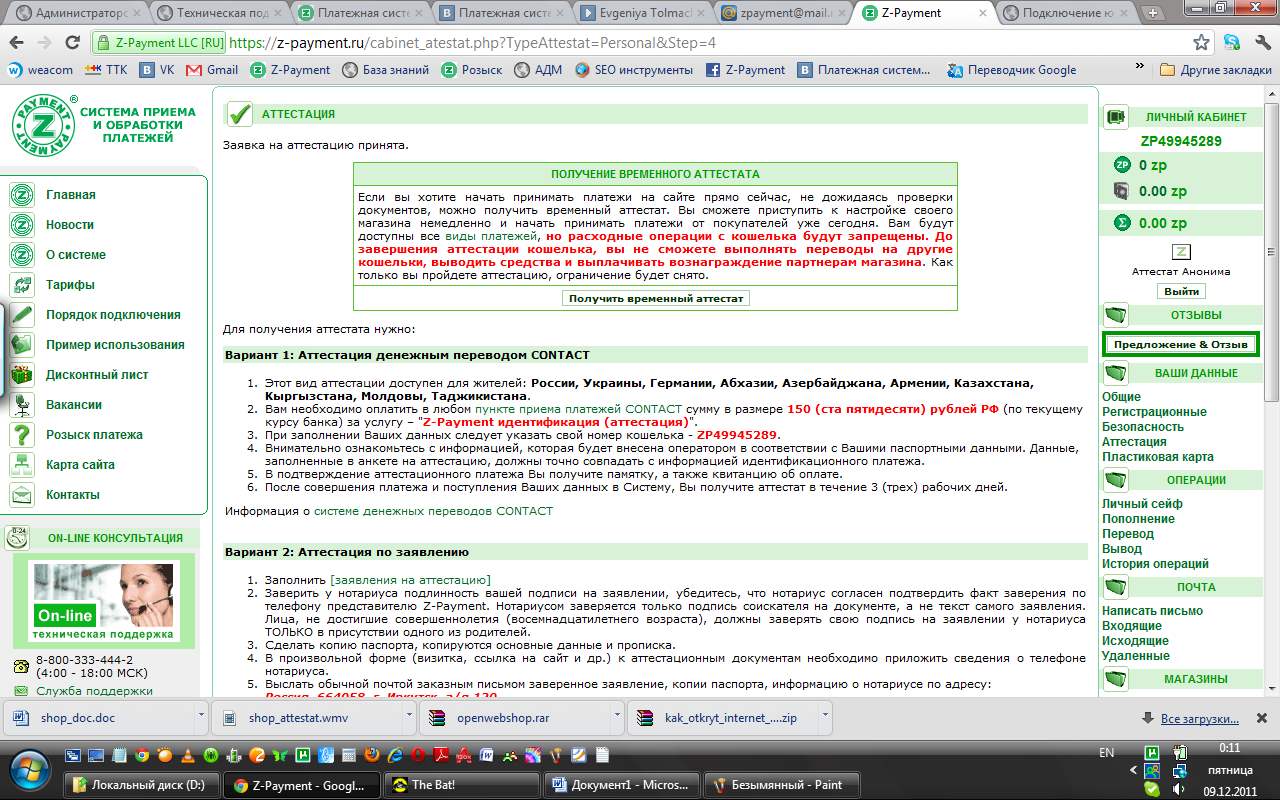
Task: Click the Аттестат Анонима badge icon
Action: pos(1181,252)
